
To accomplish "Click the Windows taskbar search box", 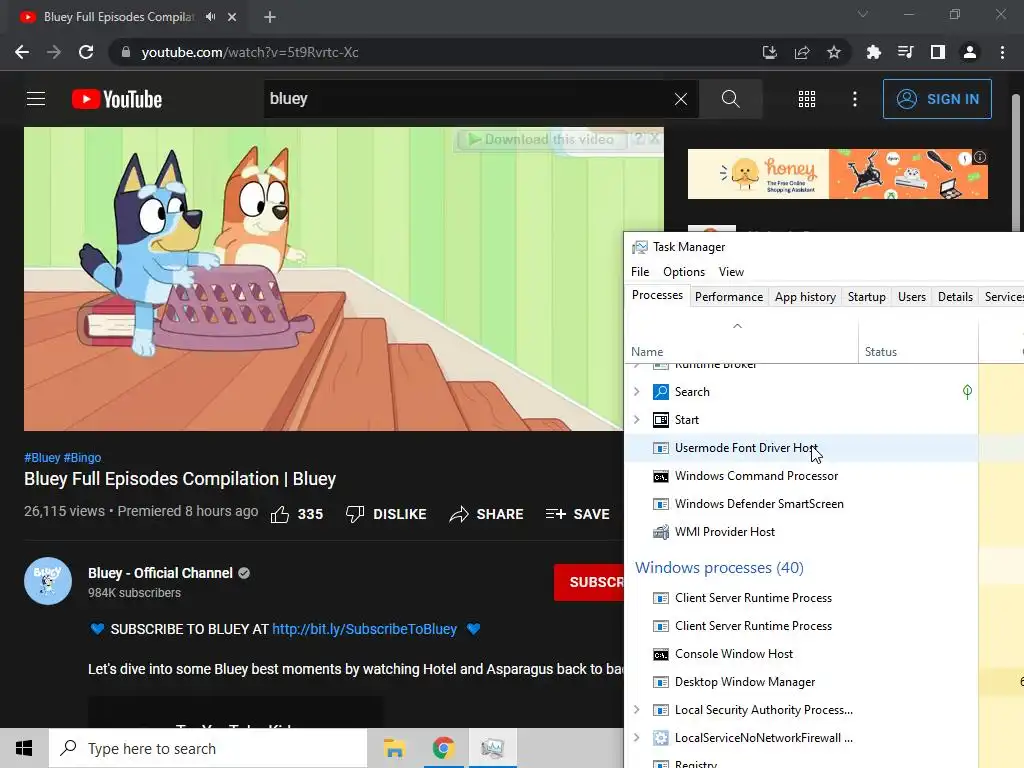I will tap(208, 748).
